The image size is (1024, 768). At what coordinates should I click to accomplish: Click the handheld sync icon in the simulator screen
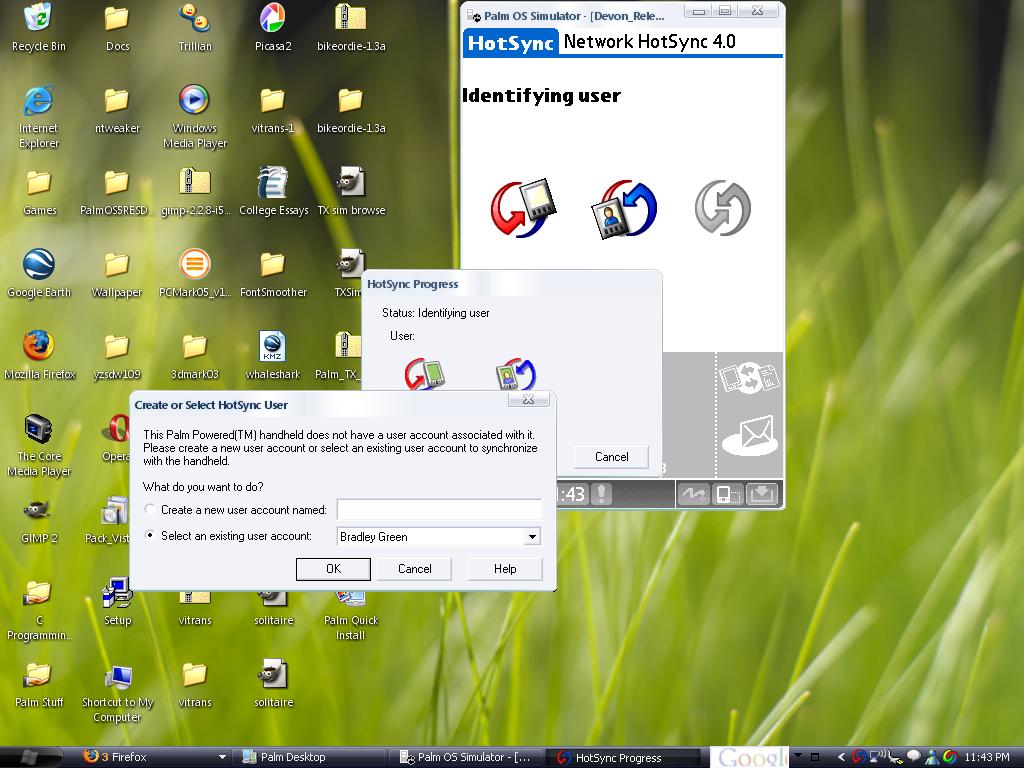click(522, 208)
